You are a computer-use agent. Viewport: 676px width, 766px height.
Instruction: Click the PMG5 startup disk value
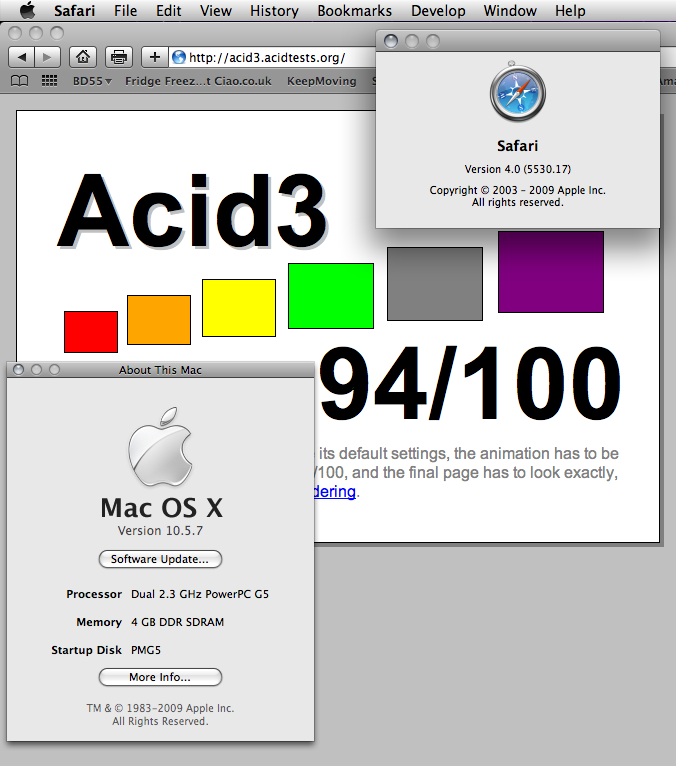[x=146, y=650]
